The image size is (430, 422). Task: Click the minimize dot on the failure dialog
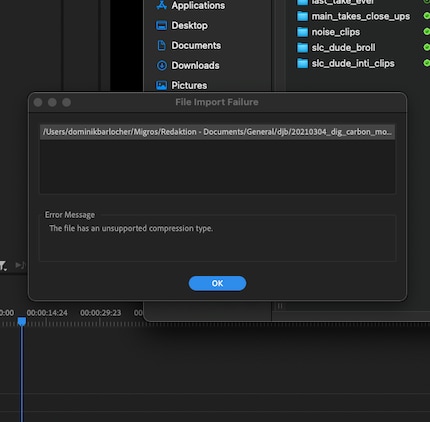52,102
